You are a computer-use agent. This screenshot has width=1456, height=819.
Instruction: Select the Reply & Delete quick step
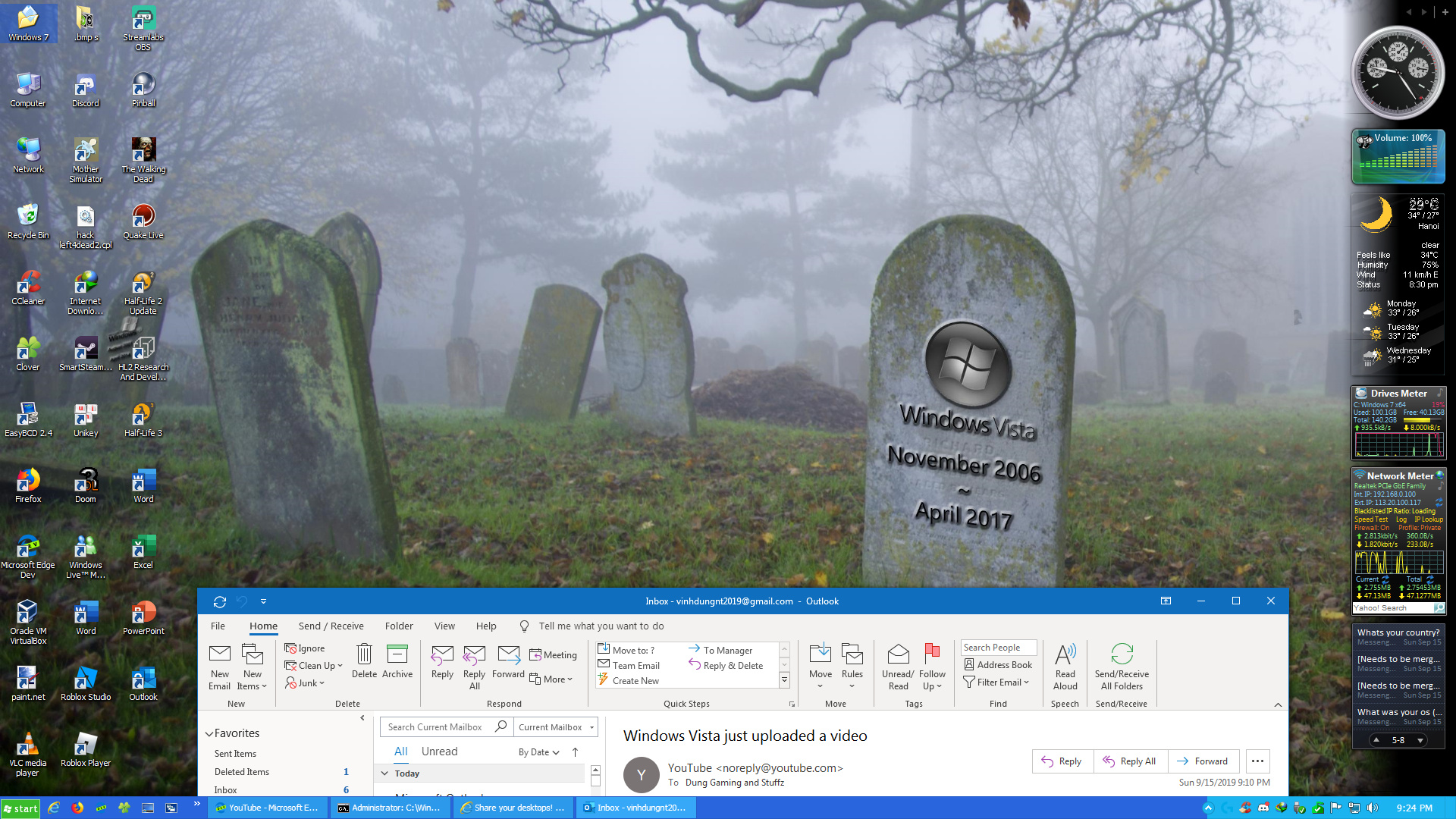(726, 665)
